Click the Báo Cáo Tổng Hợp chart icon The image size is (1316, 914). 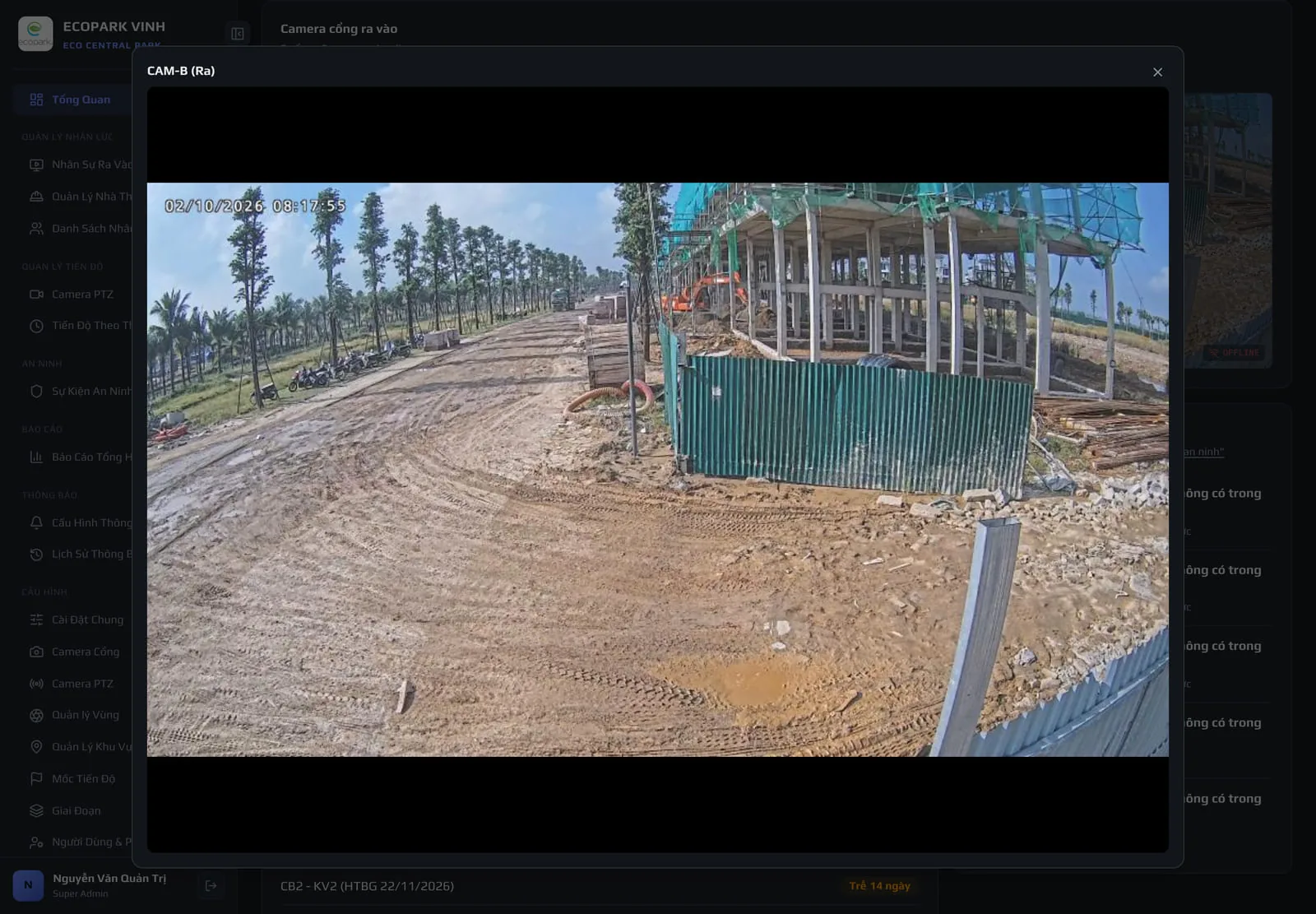[36, 457]
